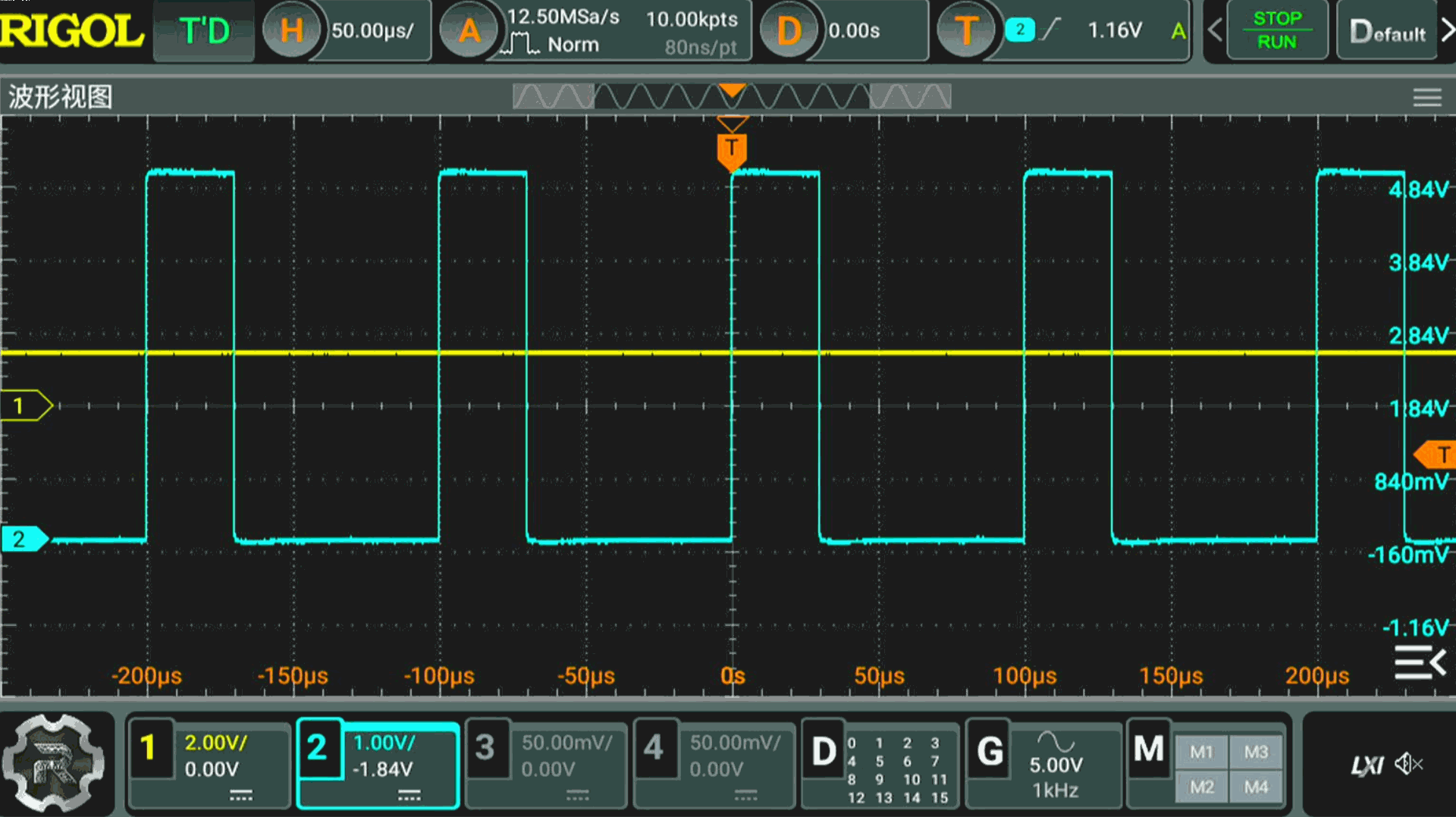Image resolution: width=1456 pixels, height=817 pixels.
Task: Click the waveform memory overview bar
Action: (732, 96)
